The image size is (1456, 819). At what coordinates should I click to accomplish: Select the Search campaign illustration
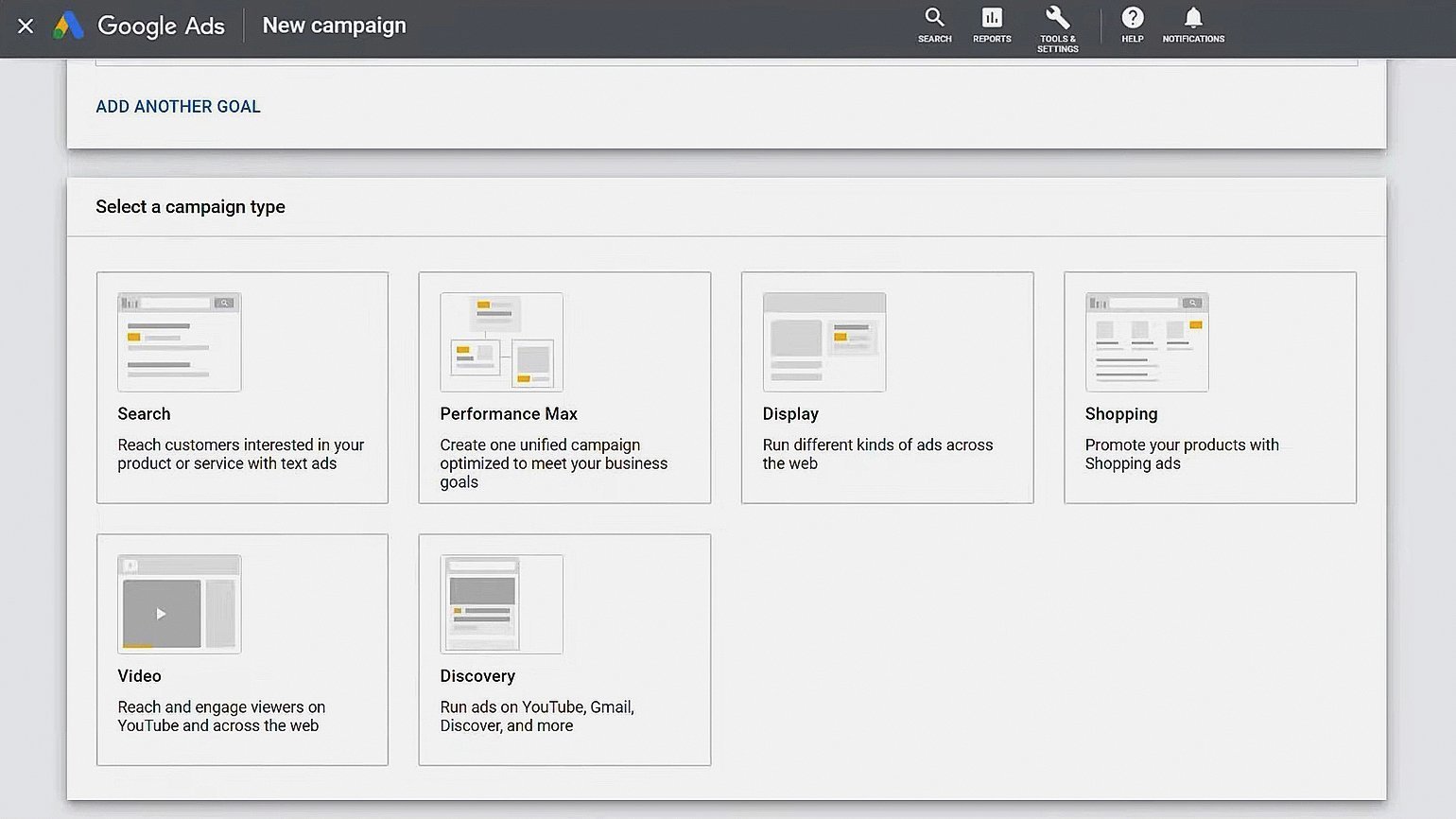(180, 342)
